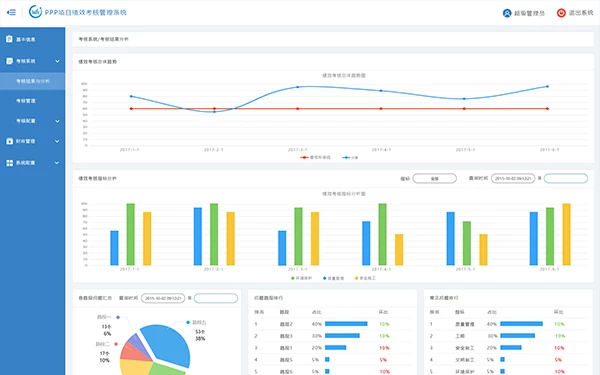
Task: Open the 指标 全部 dropdown
Action: [434, 179]
